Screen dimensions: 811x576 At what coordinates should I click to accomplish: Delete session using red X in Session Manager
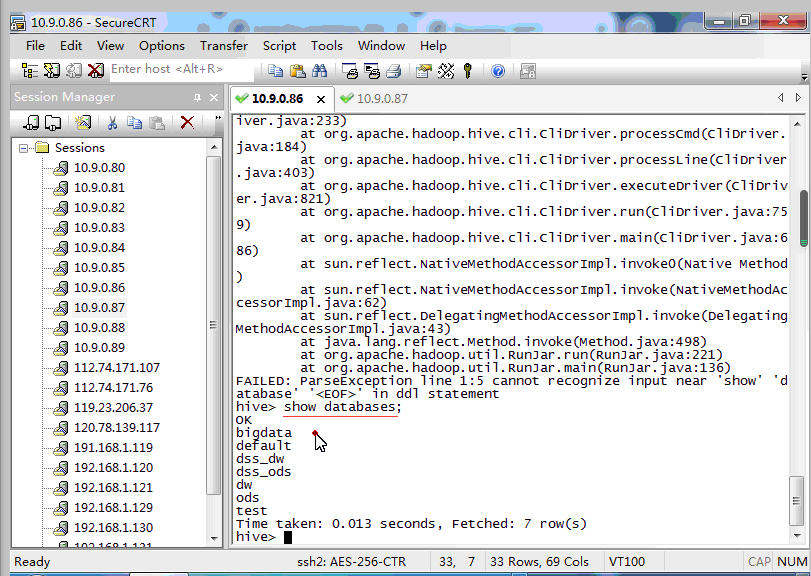[x=187, y=122]
